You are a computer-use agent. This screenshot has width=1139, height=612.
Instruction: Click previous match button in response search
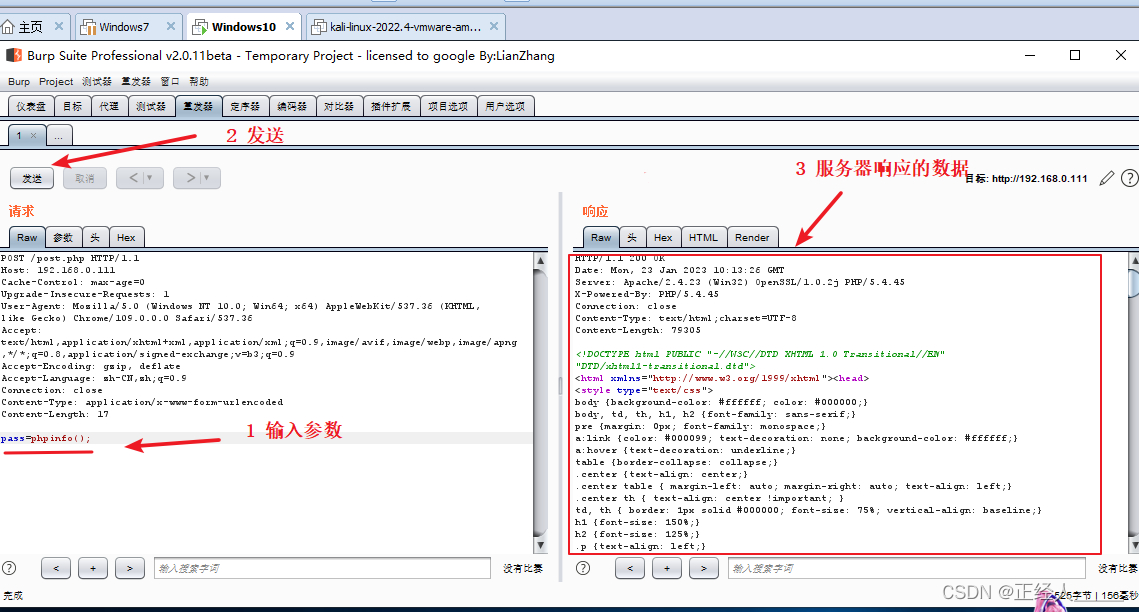point(630,568)
